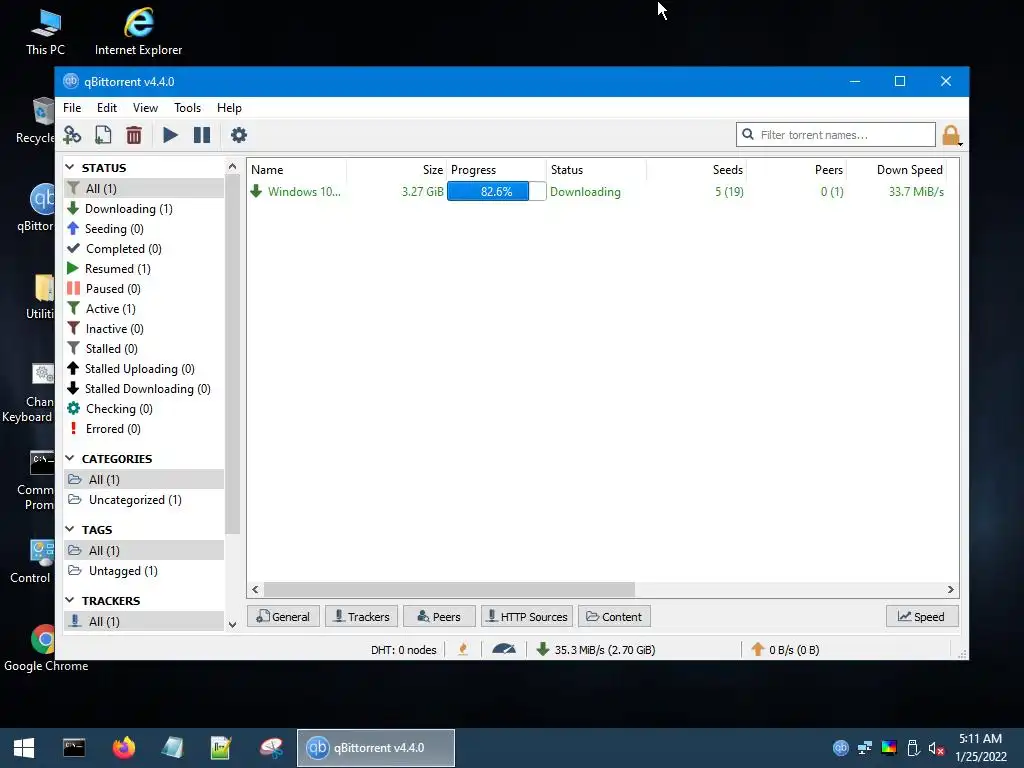Image resolution: width=1024 pixels, height=768 pixels.
Task: Select All (1) under TRACKERS
Action: pos(144,621)
